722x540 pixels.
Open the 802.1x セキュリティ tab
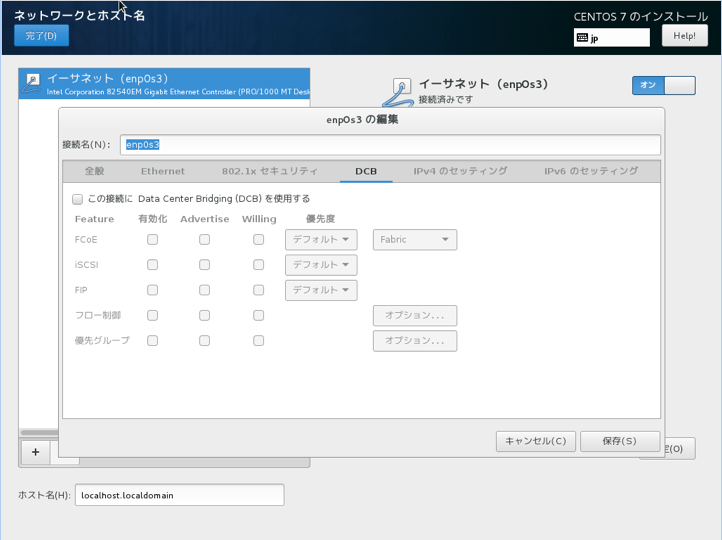[270, 171]
